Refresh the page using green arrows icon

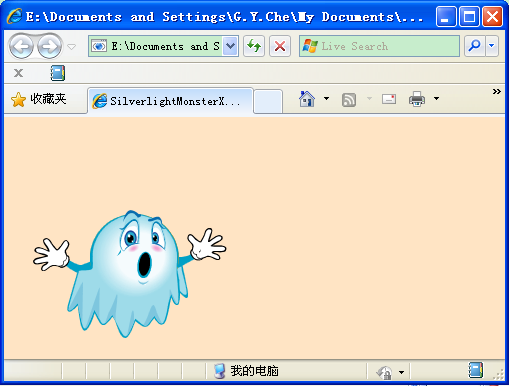point(254,46)
